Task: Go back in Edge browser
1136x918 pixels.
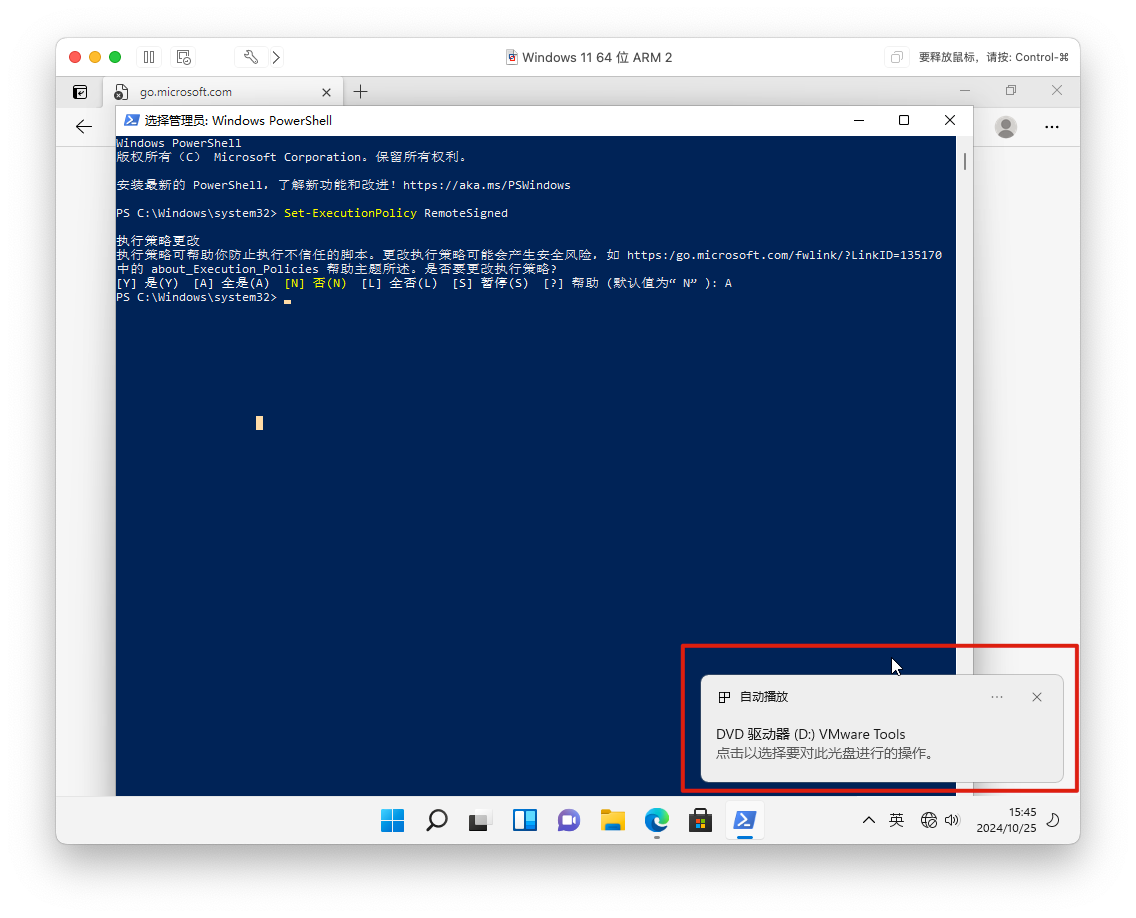Action: pos(84,127)
